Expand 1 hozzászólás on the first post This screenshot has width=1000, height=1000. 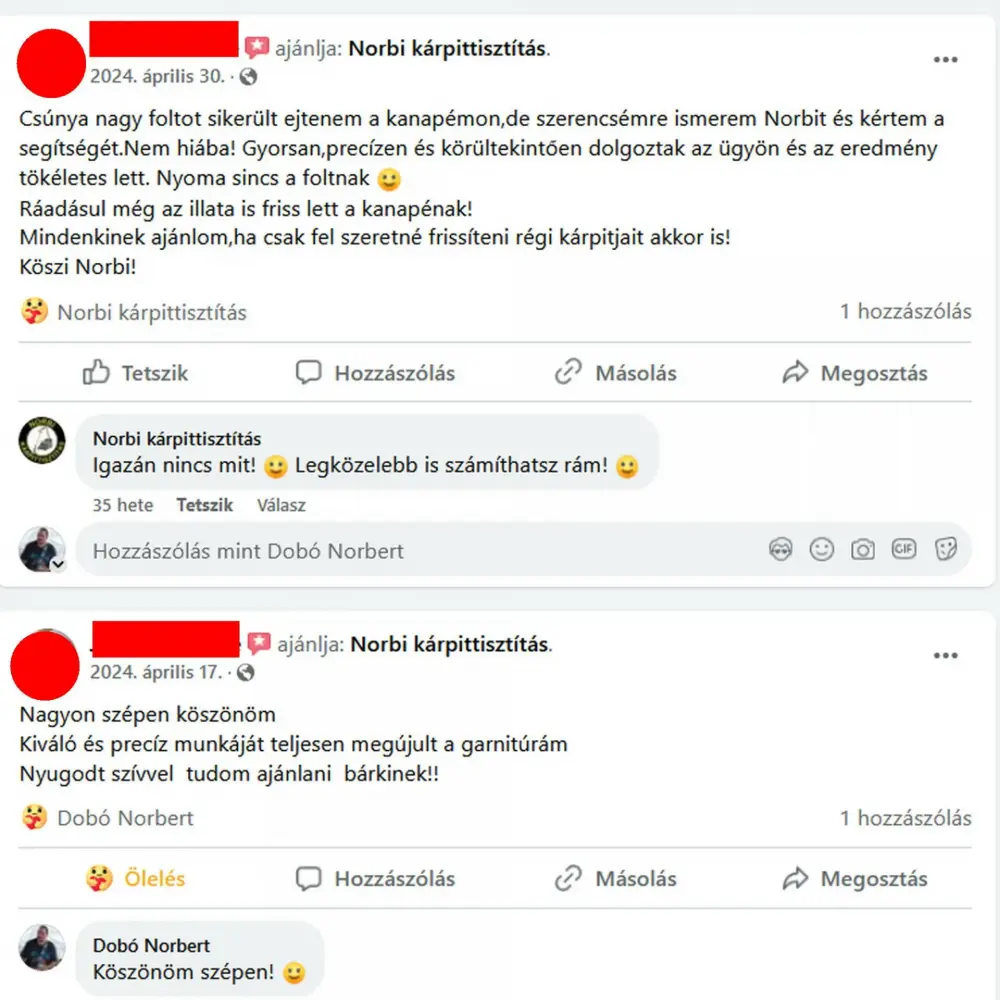coord(905,312)
